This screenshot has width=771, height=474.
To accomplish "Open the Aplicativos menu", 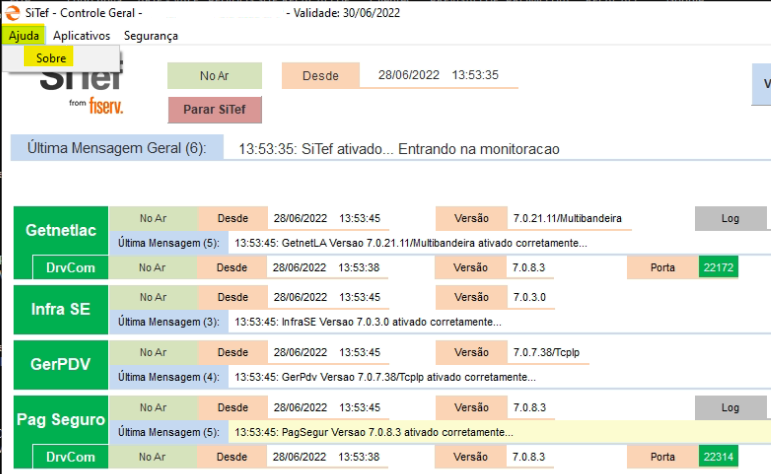I will [82, 36].
